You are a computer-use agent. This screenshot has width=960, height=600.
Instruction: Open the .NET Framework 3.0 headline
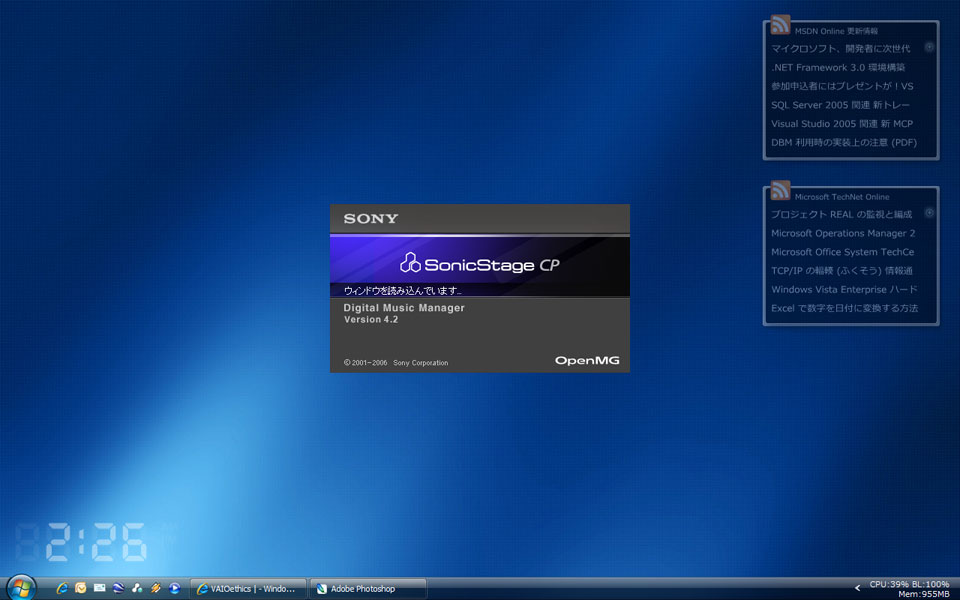tap(837, 67)
